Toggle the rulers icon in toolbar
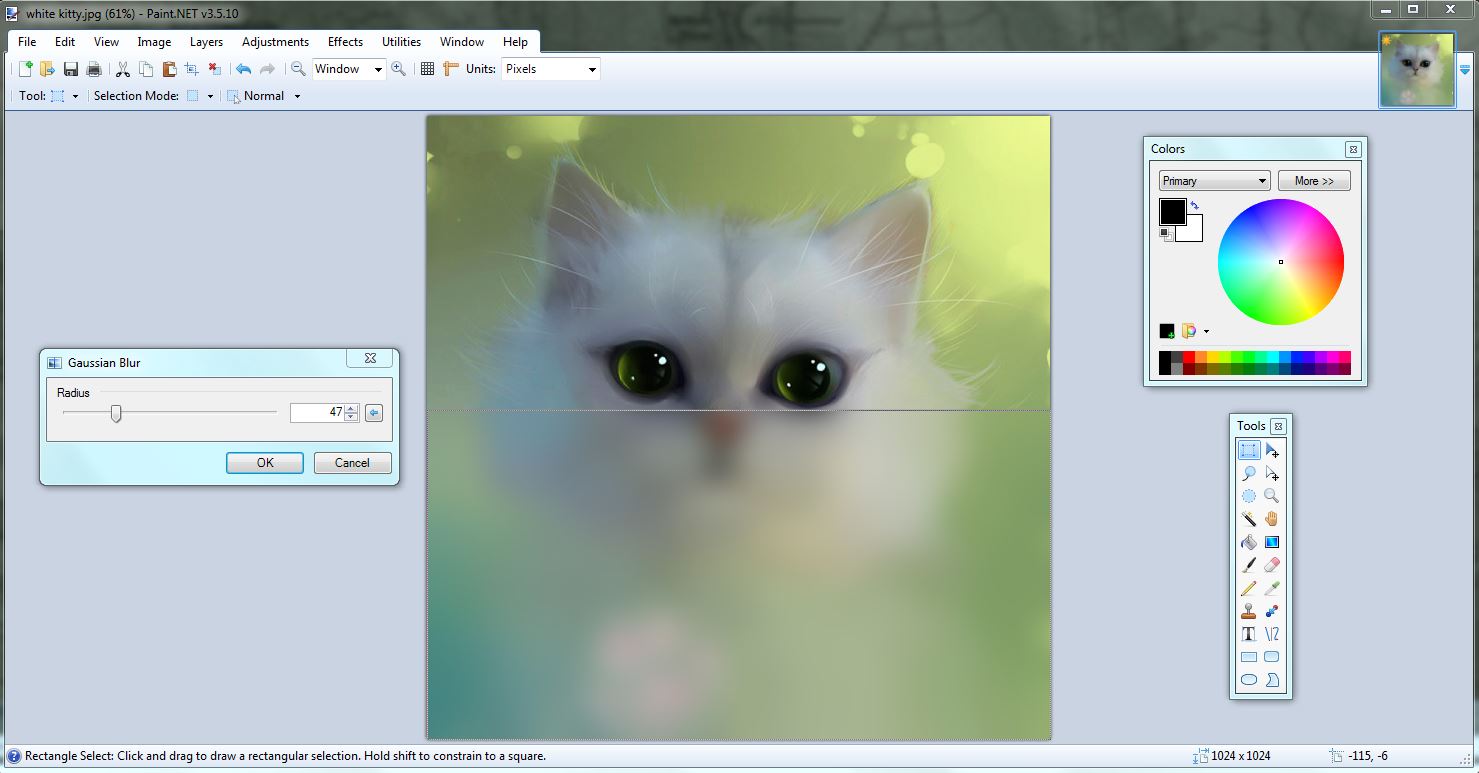Viewport: 1479px width, 773px height. (x=450, y=69)
